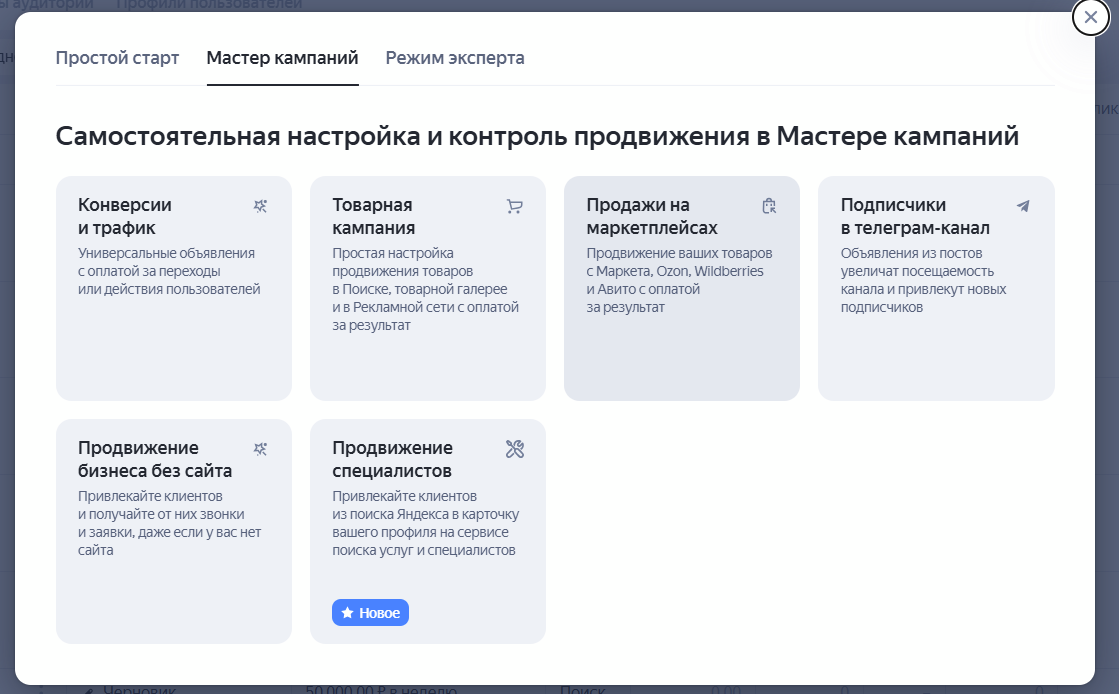Image resolution: width=1119 pixels, height=694 pixels.
Task: Click description 'Универсальные объявления с оплатой за переходы'
Action: [169, 271]
